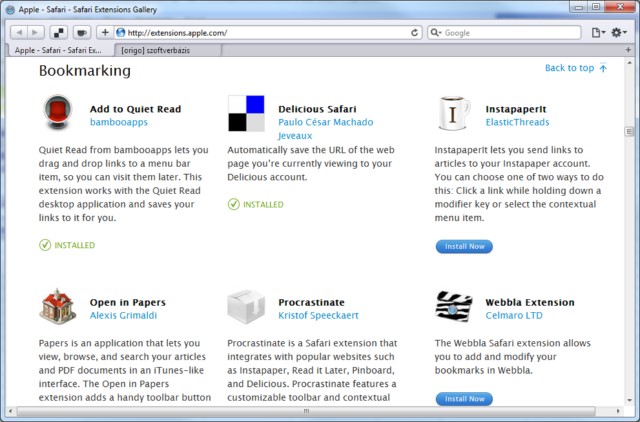
Task: Click the Webbla Extension zebra icon
Action: pyautogui.click(x=454, y=307)
